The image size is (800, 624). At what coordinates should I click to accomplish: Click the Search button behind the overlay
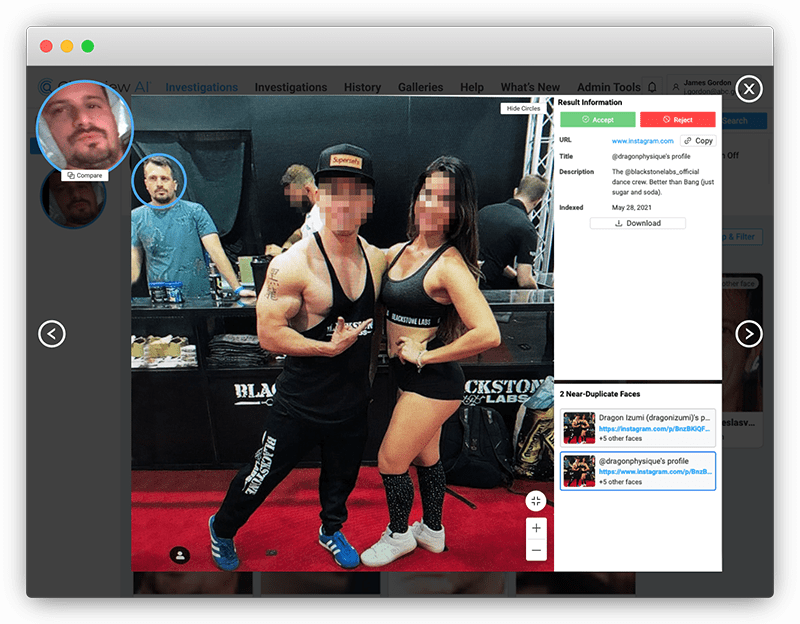point(744,121)
